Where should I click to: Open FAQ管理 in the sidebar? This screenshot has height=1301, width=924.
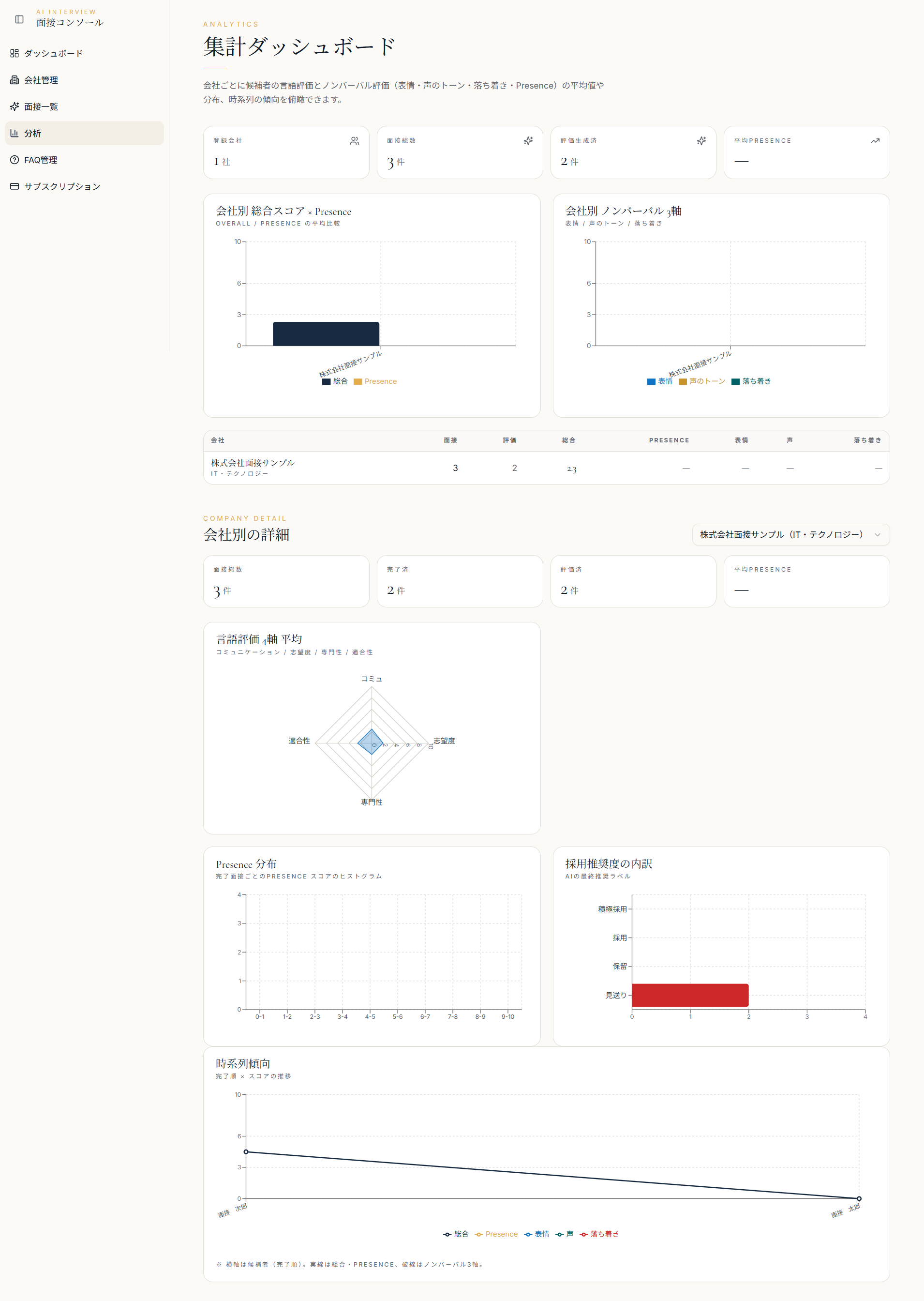click(x=84, y=160)
